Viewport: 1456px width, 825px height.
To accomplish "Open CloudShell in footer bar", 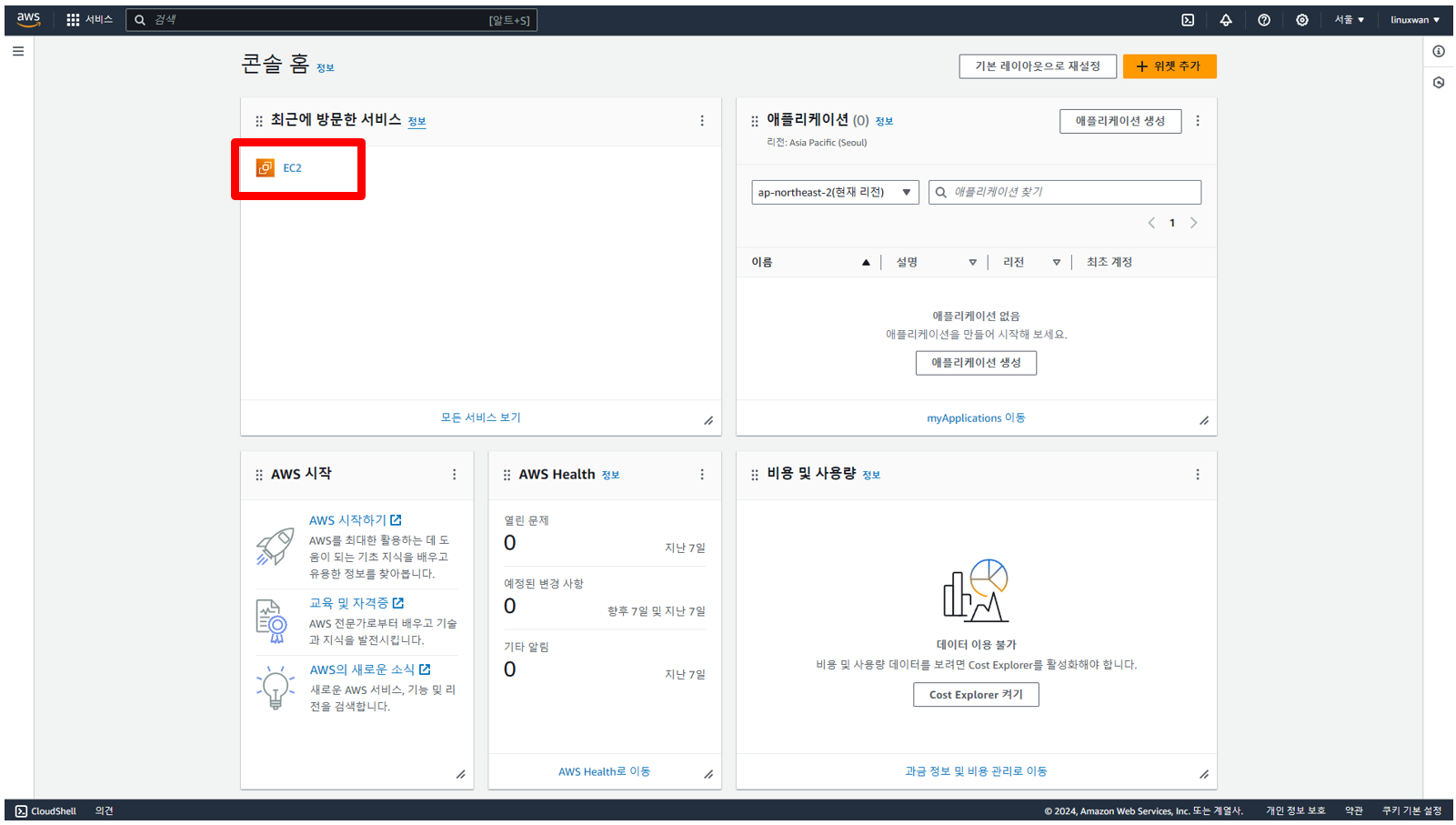I will [45, 811].
